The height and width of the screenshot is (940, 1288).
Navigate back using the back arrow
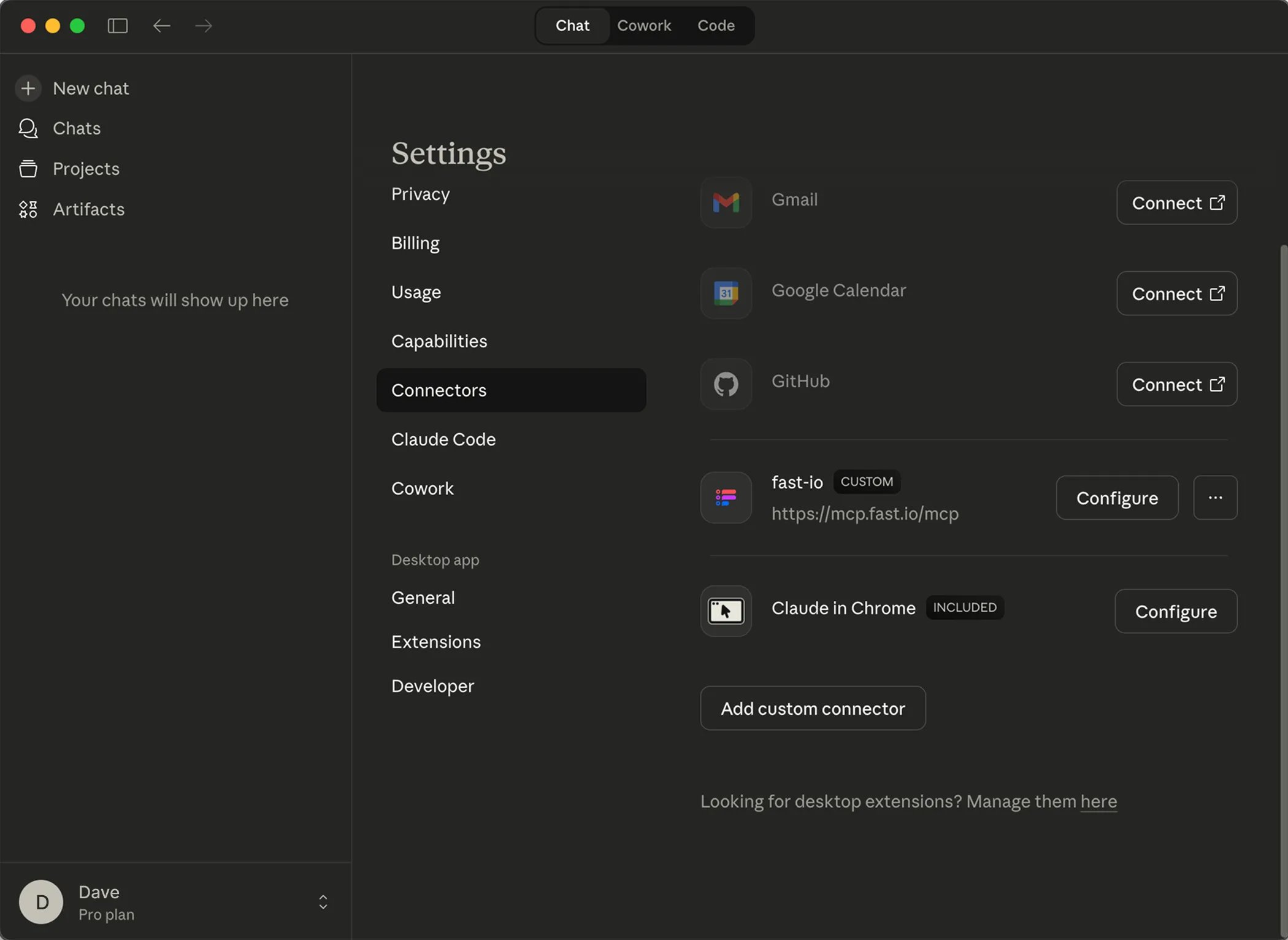click(x=161, y=26)
